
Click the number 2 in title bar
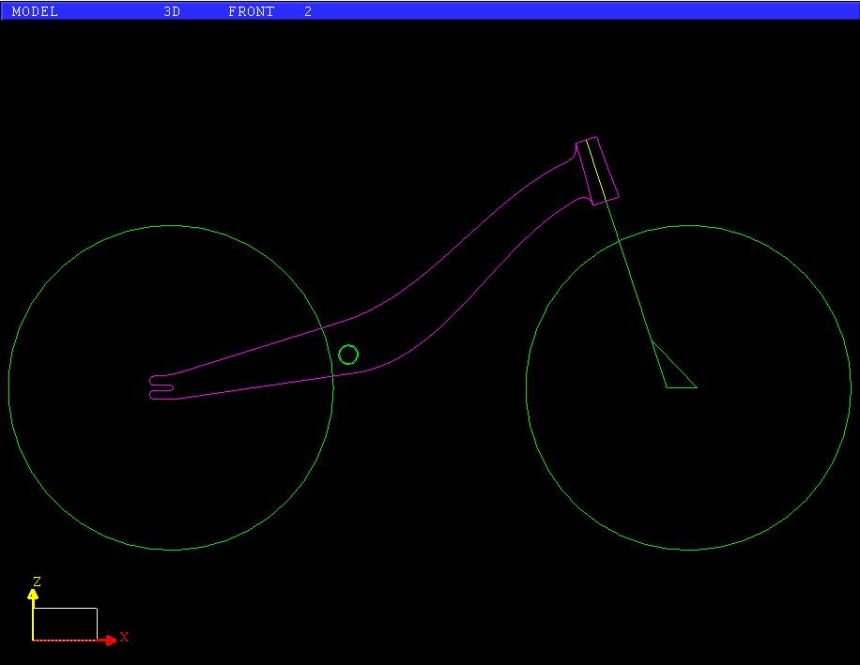(307, 12)
